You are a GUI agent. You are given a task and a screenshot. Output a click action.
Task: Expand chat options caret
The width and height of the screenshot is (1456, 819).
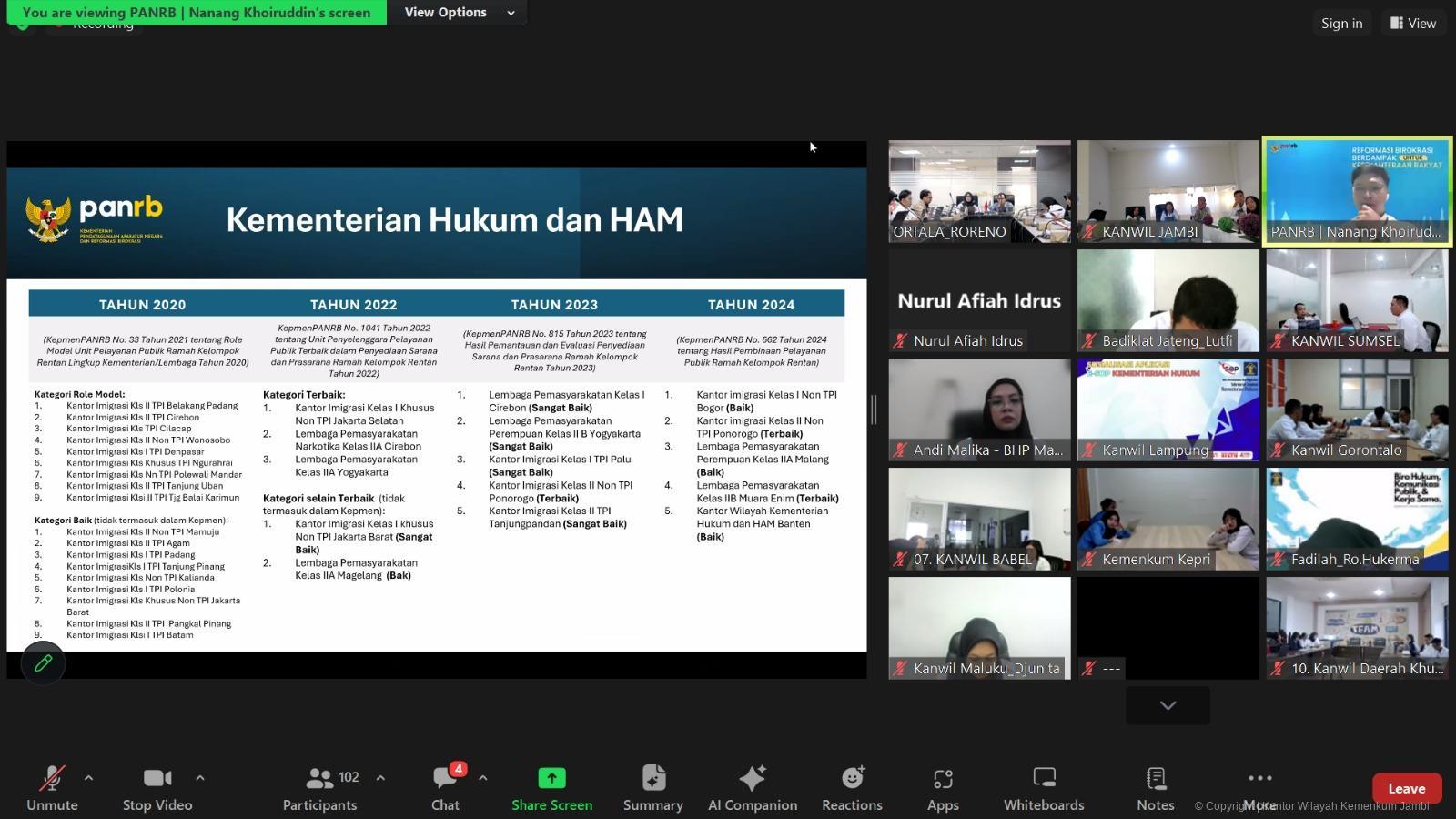(482, 778)
